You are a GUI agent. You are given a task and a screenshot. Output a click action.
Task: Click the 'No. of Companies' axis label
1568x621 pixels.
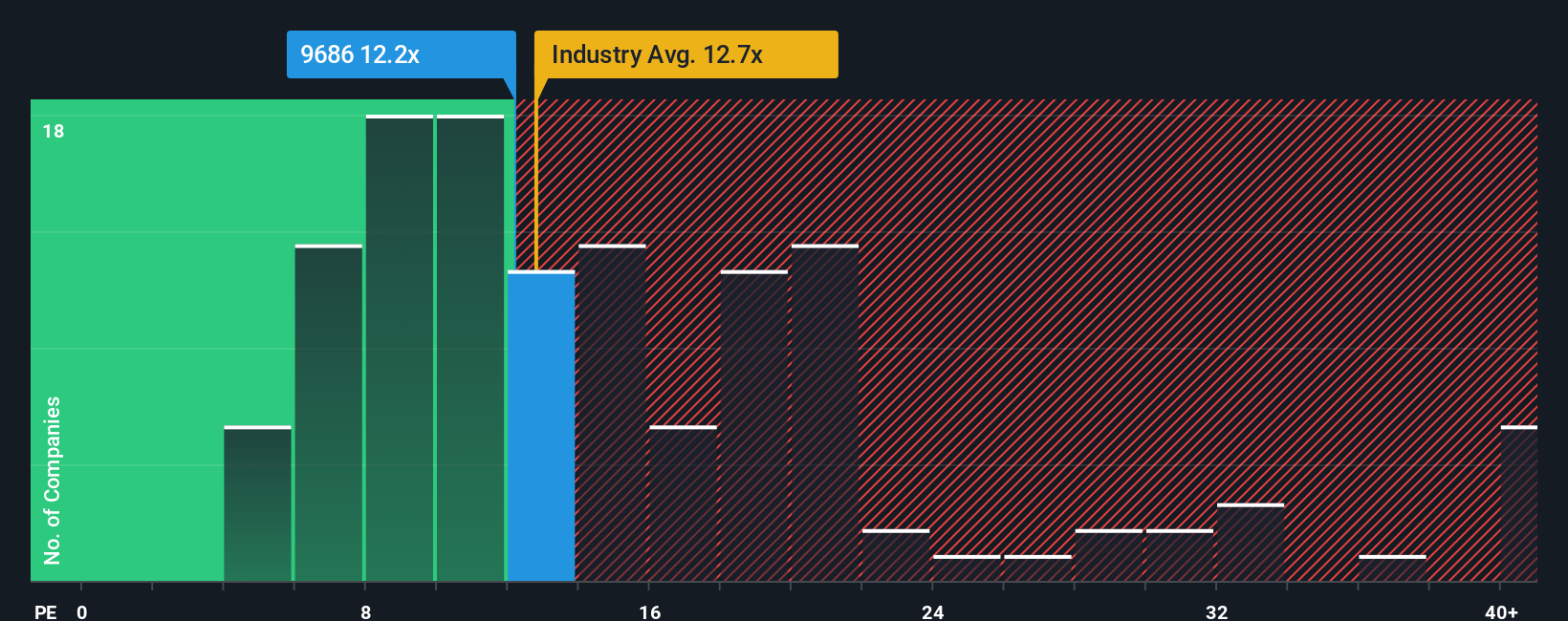click(x=53, y=481)
